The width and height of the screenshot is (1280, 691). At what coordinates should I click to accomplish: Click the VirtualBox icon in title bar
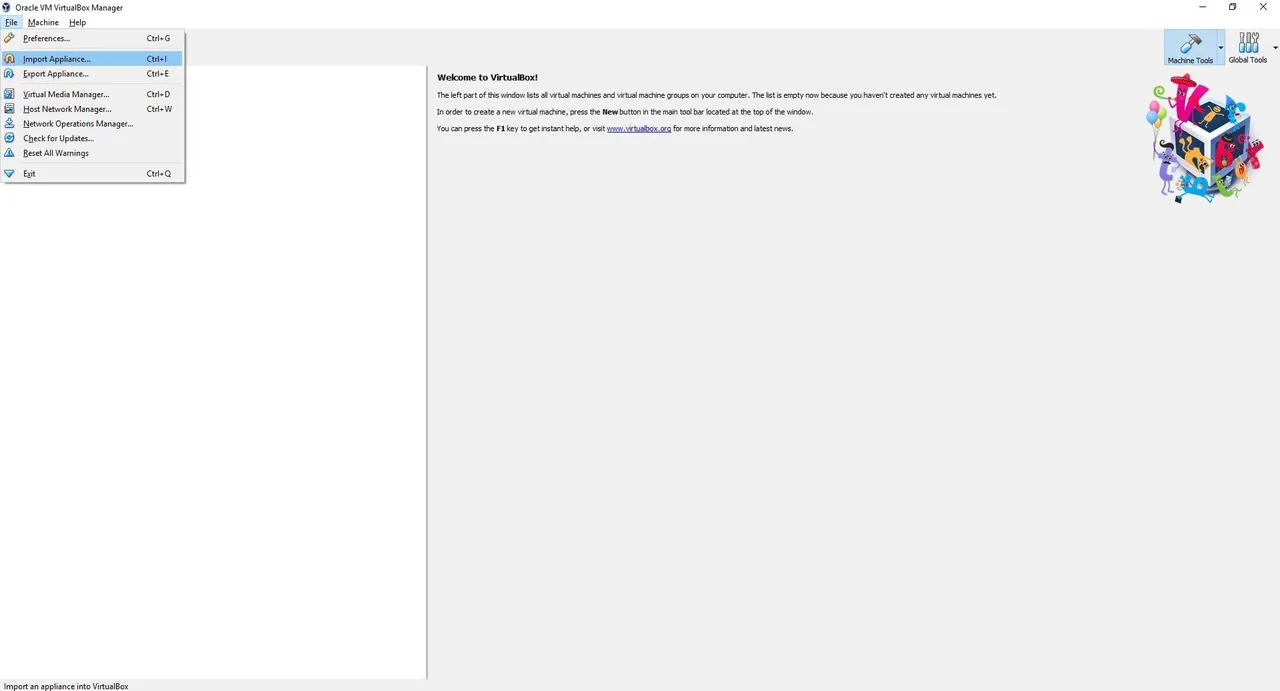[x=7, y=7]
